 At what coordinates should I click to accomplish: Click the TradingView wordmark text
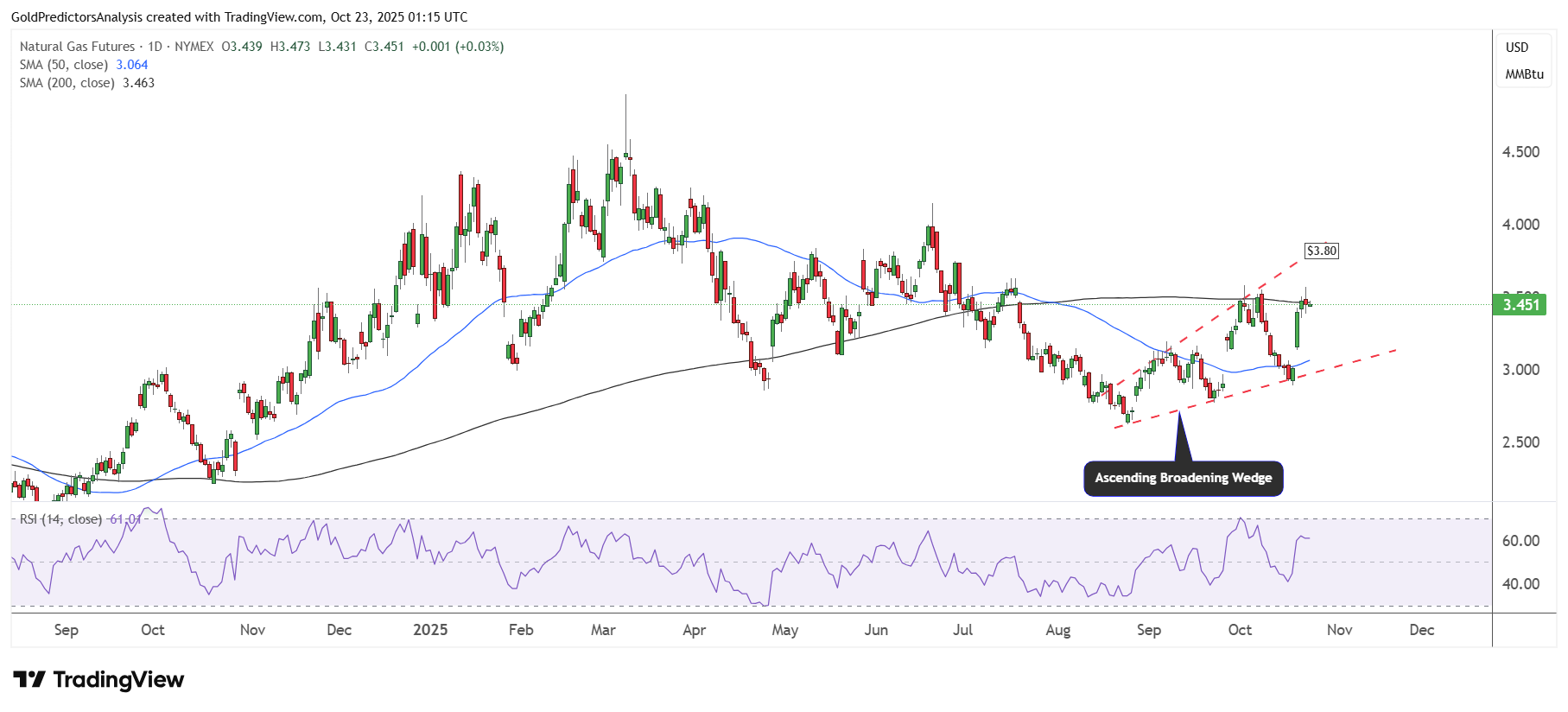coord(118,680)
